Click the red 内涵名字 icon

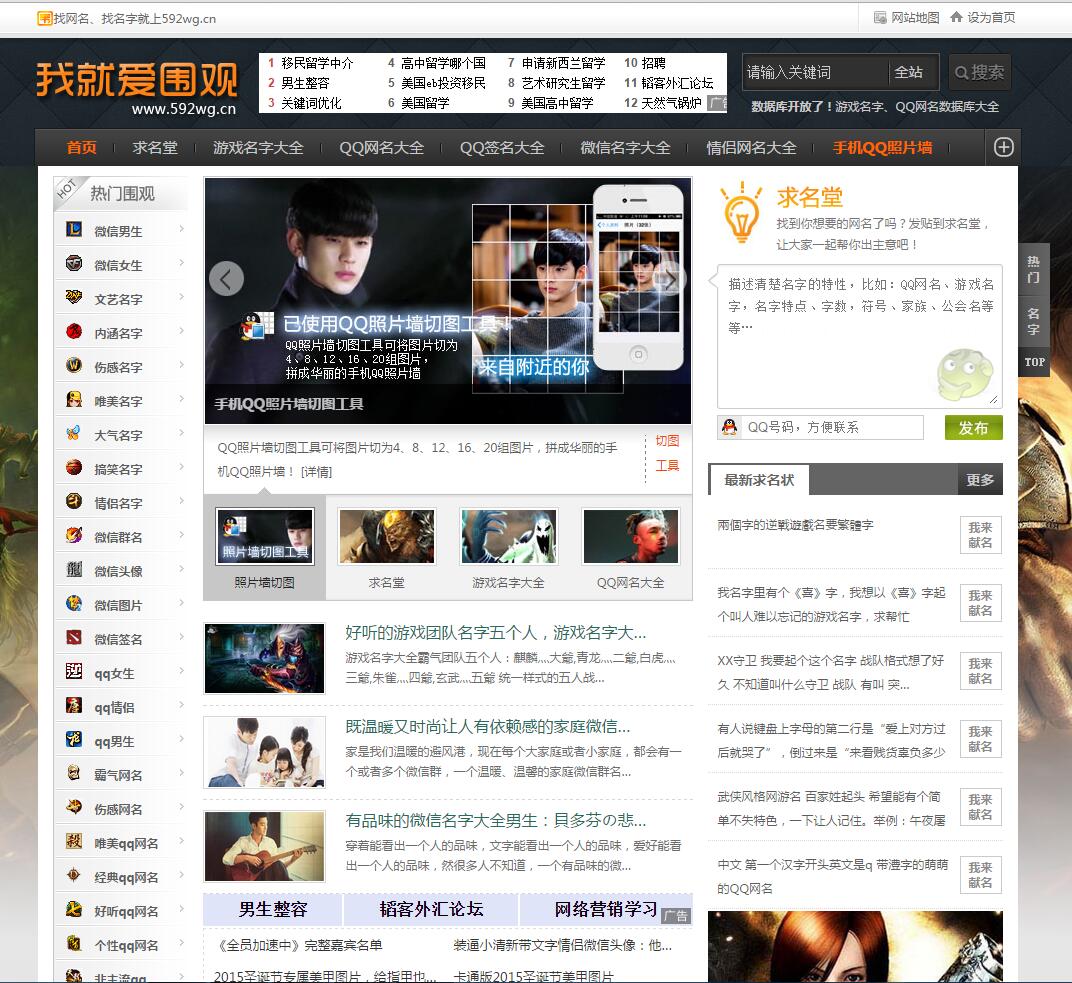74,331
